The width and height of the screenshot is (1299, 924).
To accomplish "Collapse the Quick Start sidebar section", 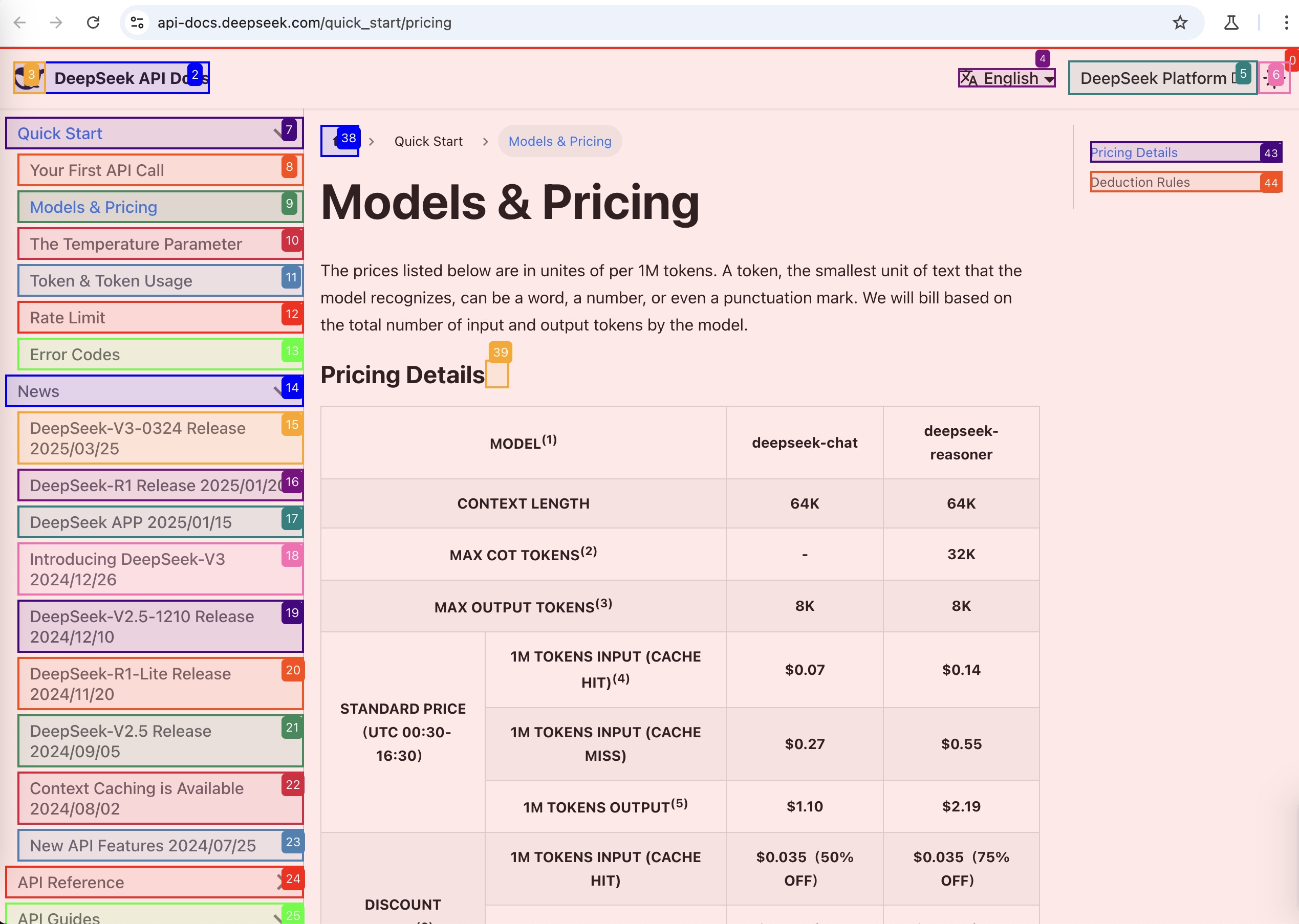I will (x=154, y=133).
